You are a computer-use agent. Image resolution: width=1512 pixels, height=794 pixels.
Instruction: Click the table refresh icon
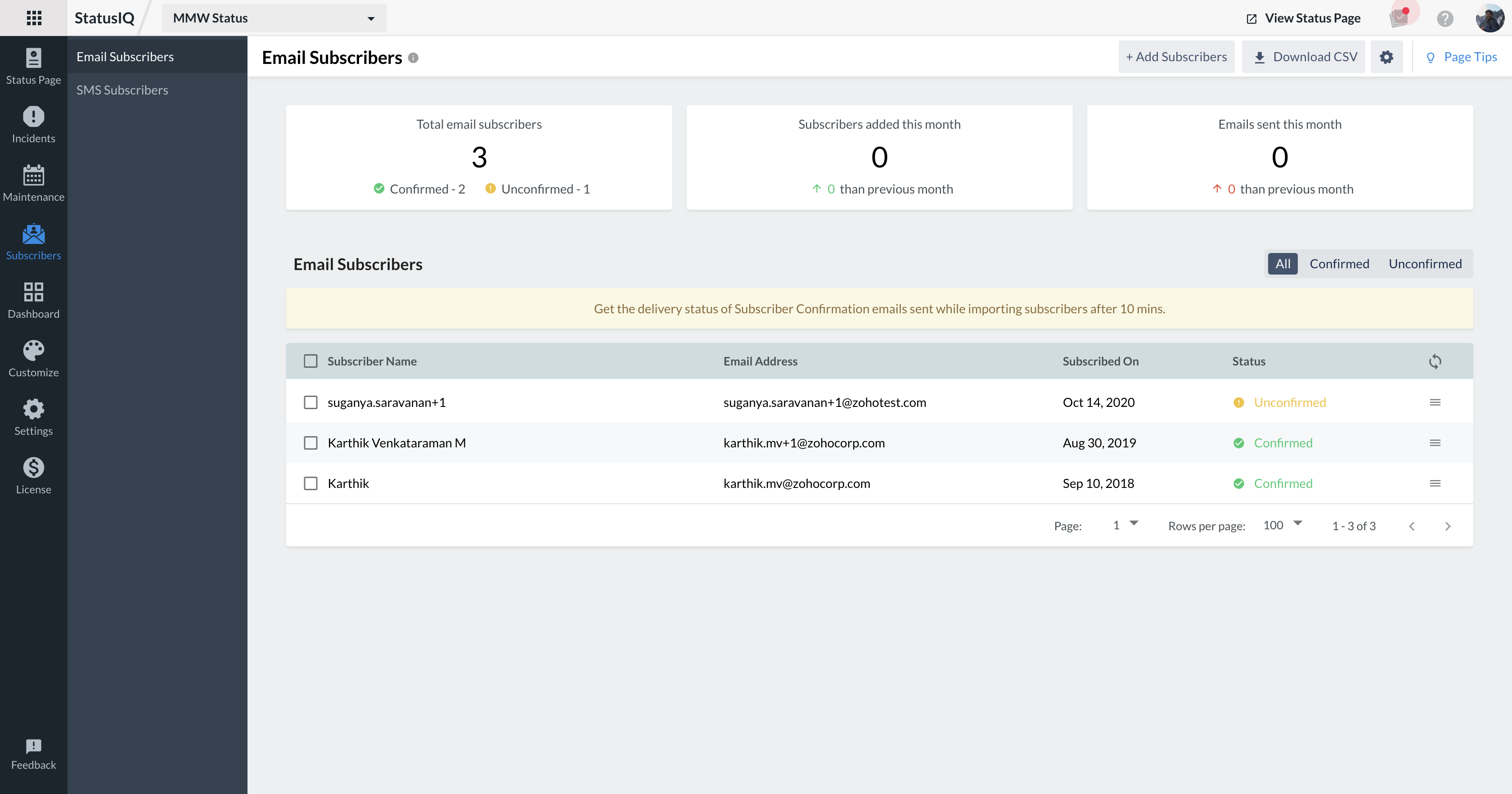(x=1435, y=361)
